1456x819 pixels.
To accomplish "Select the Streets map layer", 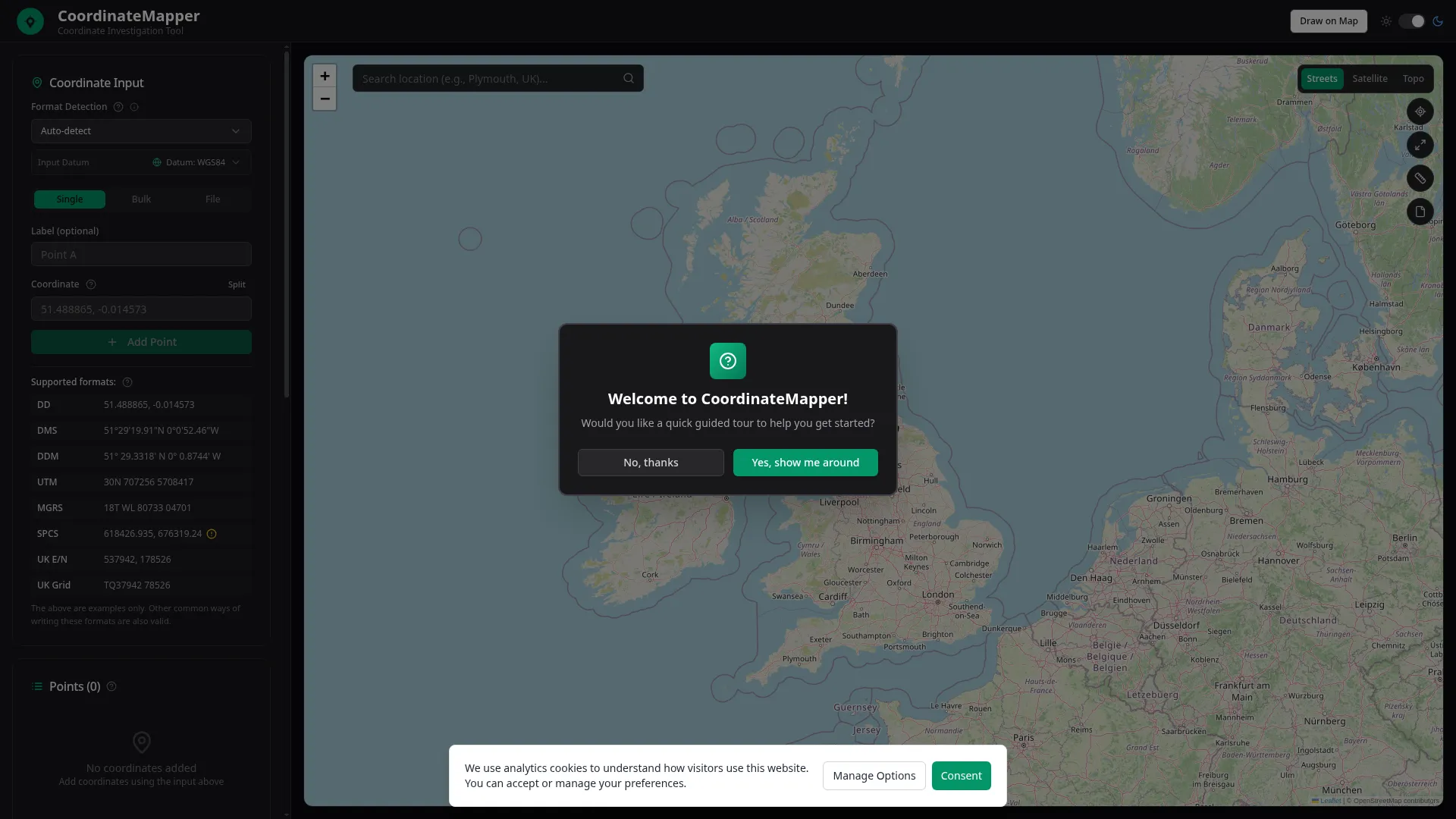I will (1322, 79).
